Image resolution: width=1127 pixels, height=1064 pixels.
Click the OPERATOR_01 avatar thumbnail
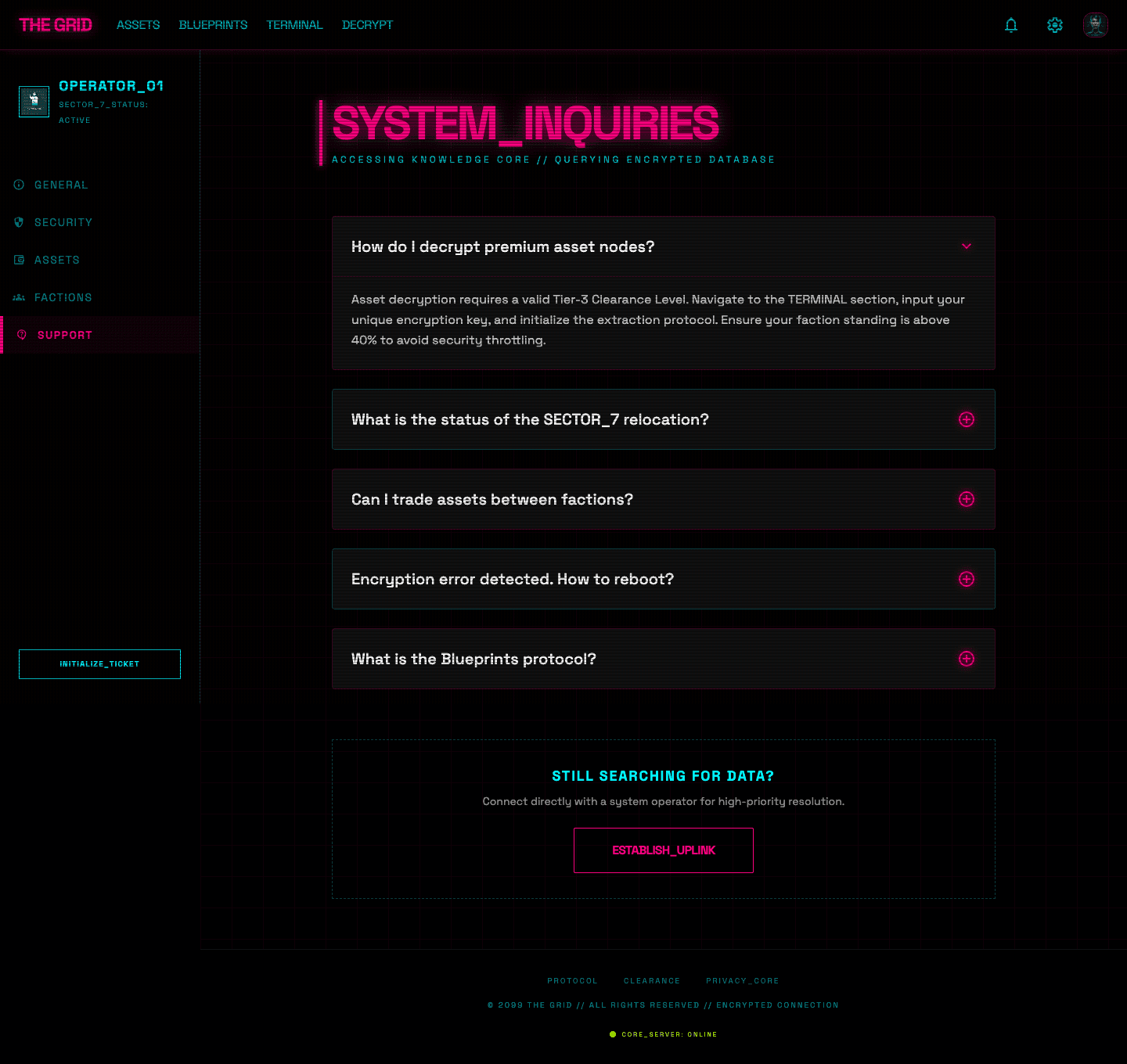34,101
